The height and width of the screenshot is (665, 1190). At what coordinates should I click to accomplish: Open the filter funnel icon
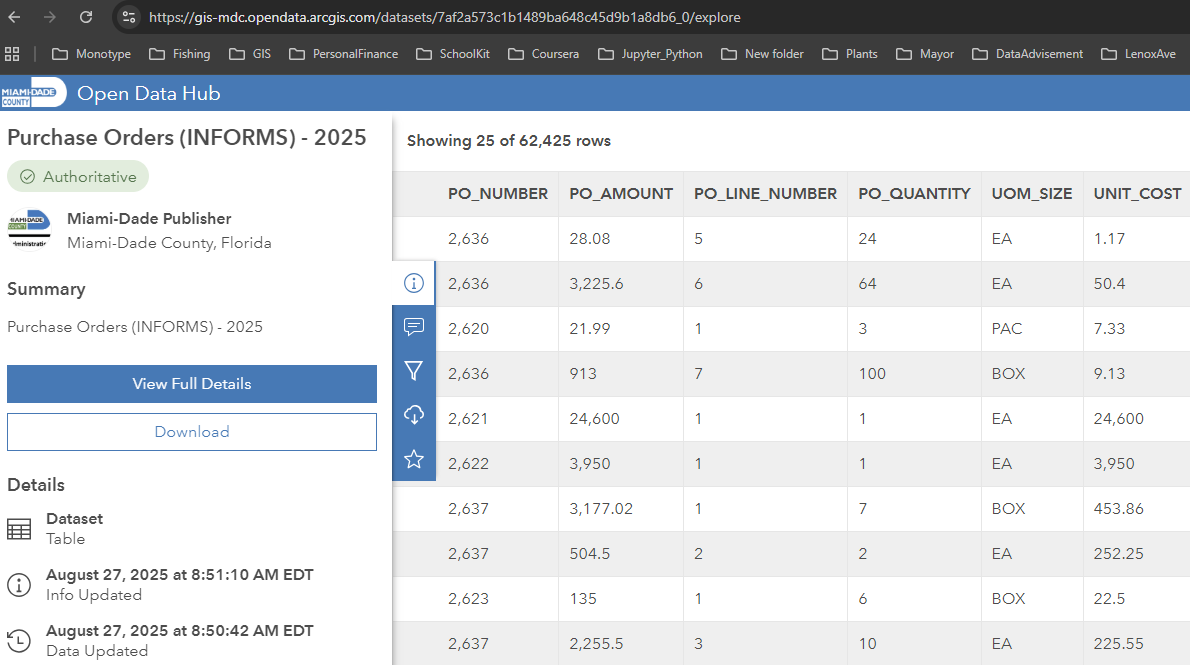point(414,371)
